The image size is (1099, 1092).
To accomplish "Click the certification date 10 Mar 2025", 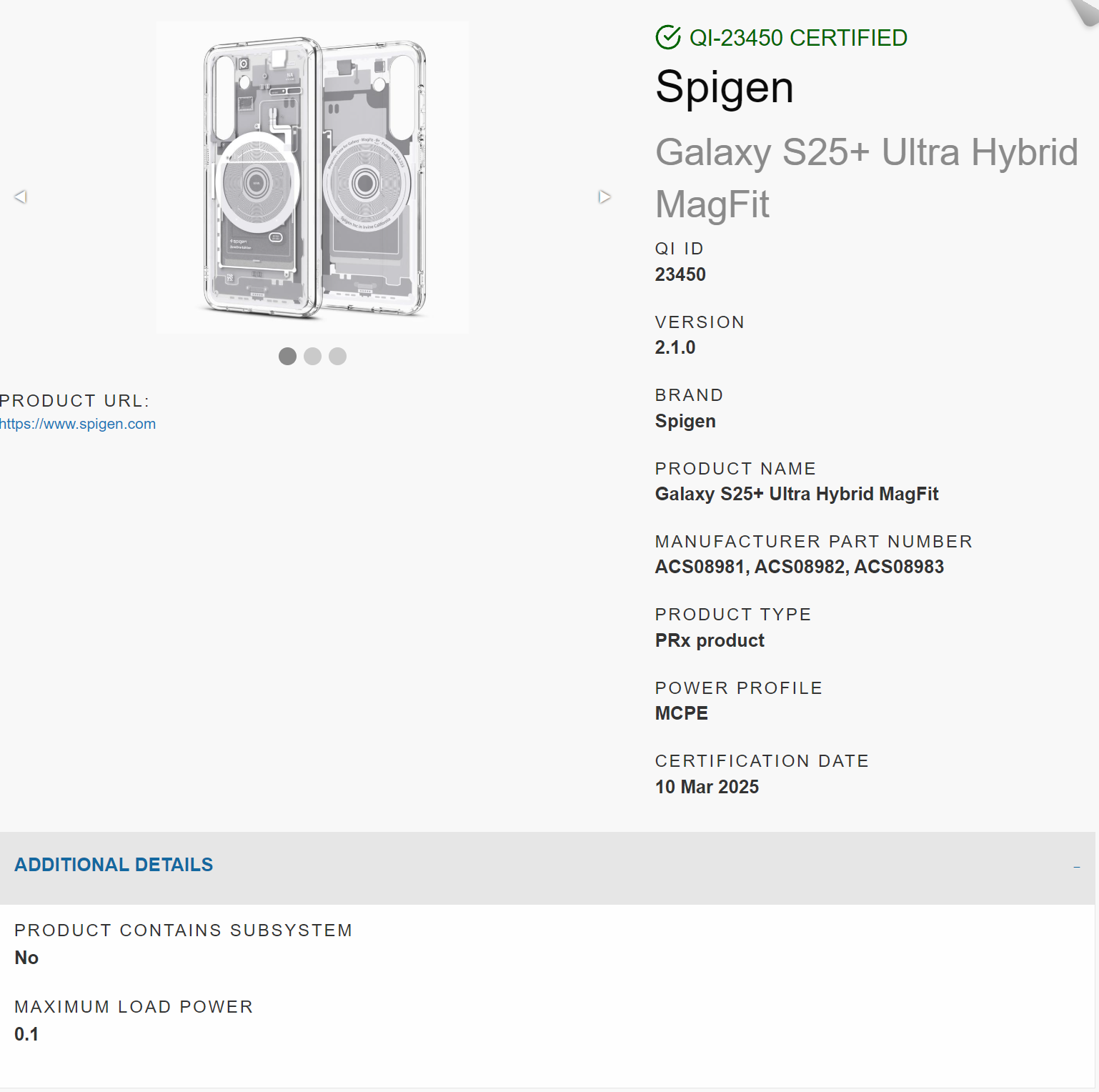I will tap(707, 787).
